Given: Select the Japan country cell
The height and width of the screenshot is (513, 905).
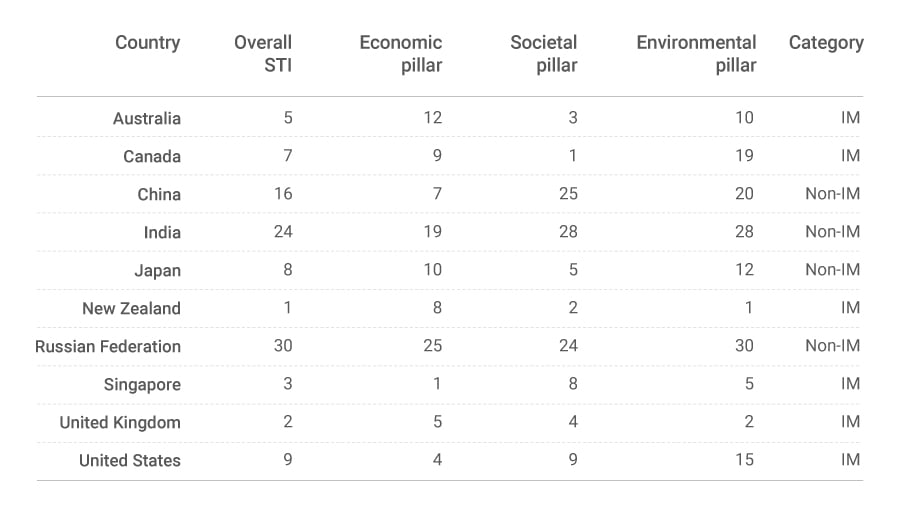Looking at the screenshot, I should (x=158, y=270).
